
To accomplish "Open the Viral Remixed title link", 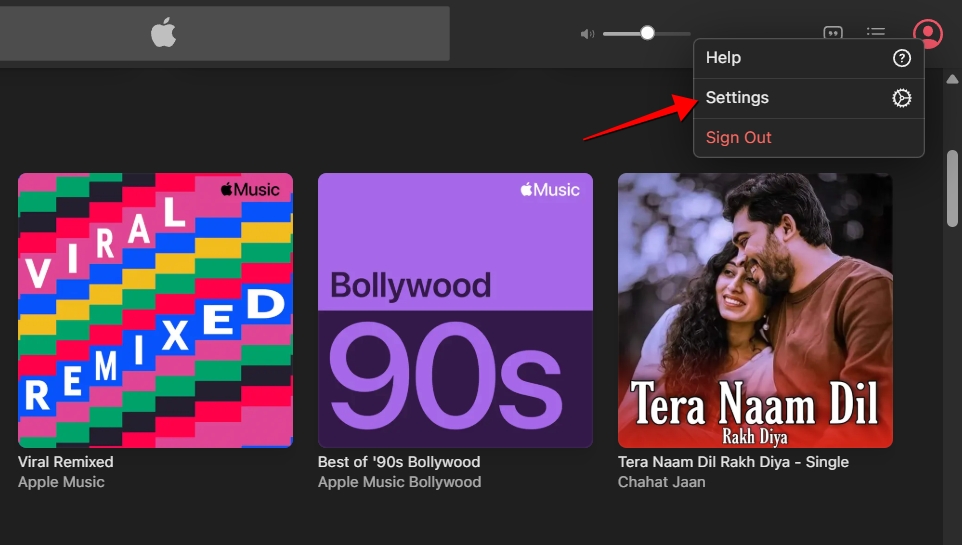I will click(x=66, y=462).
